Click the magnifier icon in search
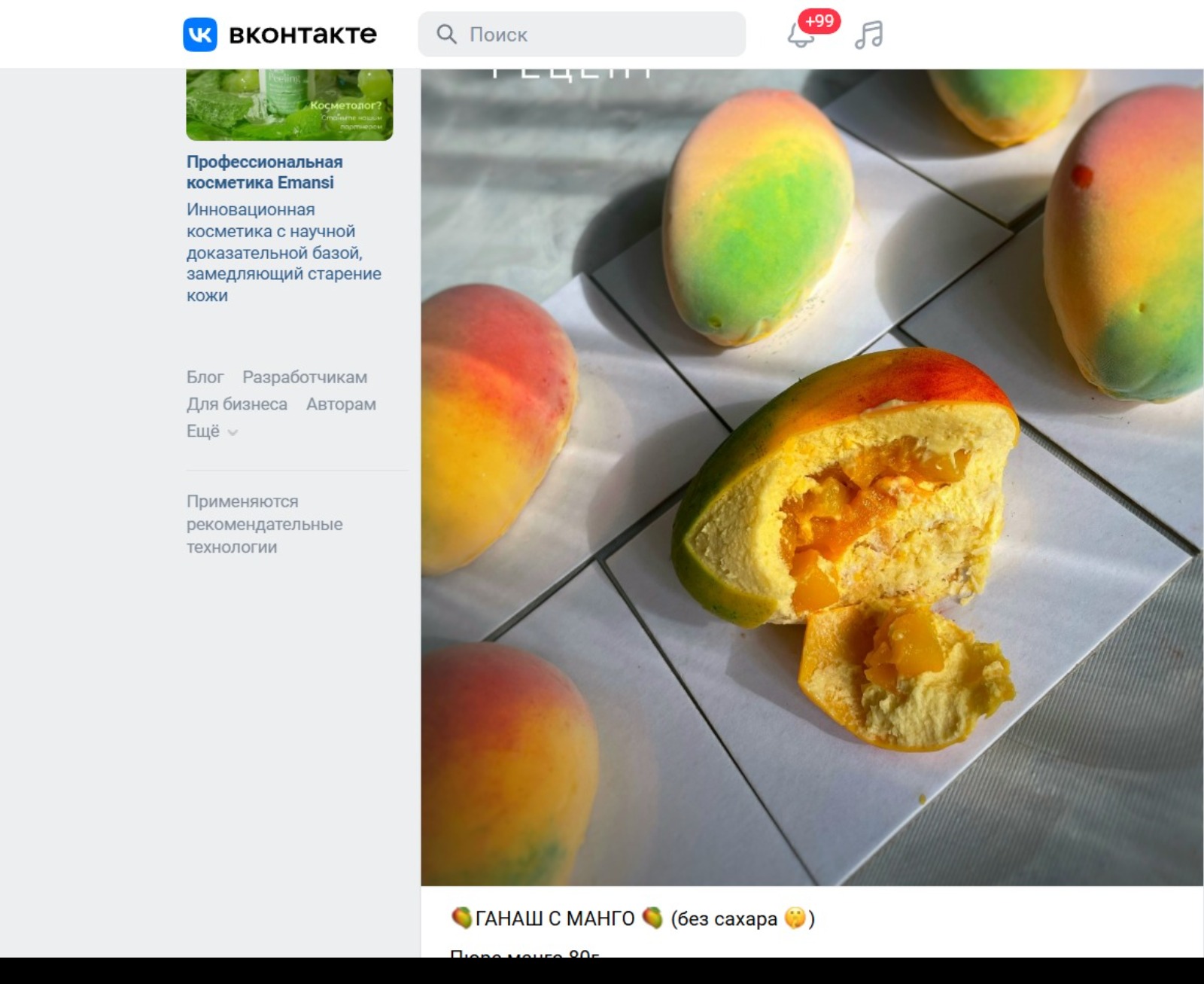This screenshot has width=1204, height=984. [446, 35]
